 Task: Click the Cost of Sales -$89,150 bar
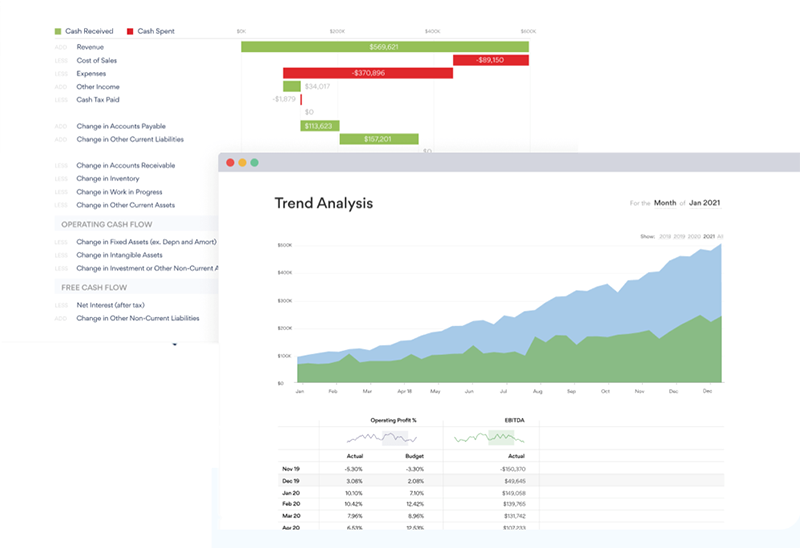point(490,60)
